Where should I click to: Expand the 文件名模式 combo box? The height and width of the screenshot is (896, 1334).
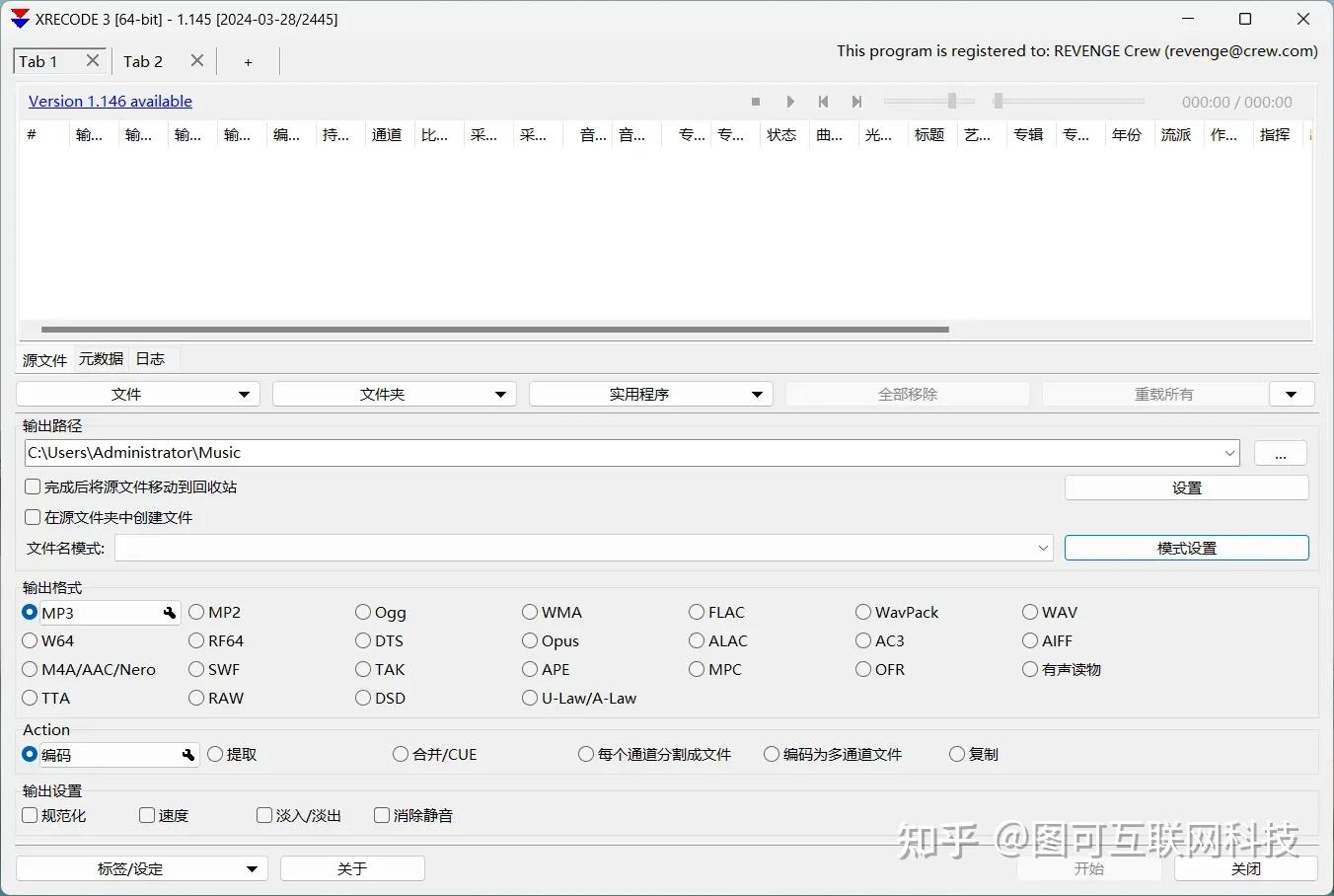[x=1043, y=548]
